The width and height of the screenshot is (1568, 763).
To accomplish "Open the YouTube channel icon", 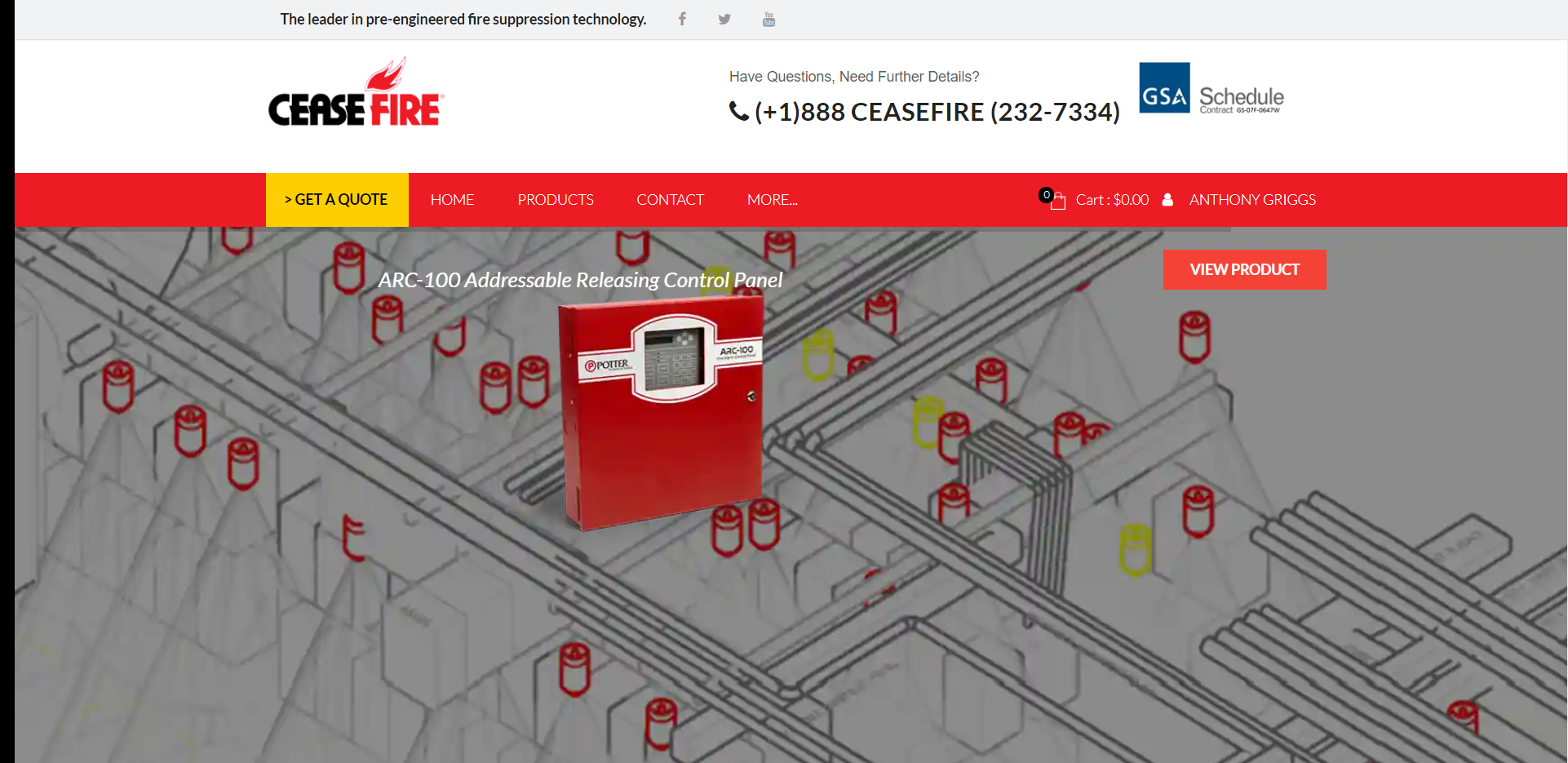I will point(768,19).
